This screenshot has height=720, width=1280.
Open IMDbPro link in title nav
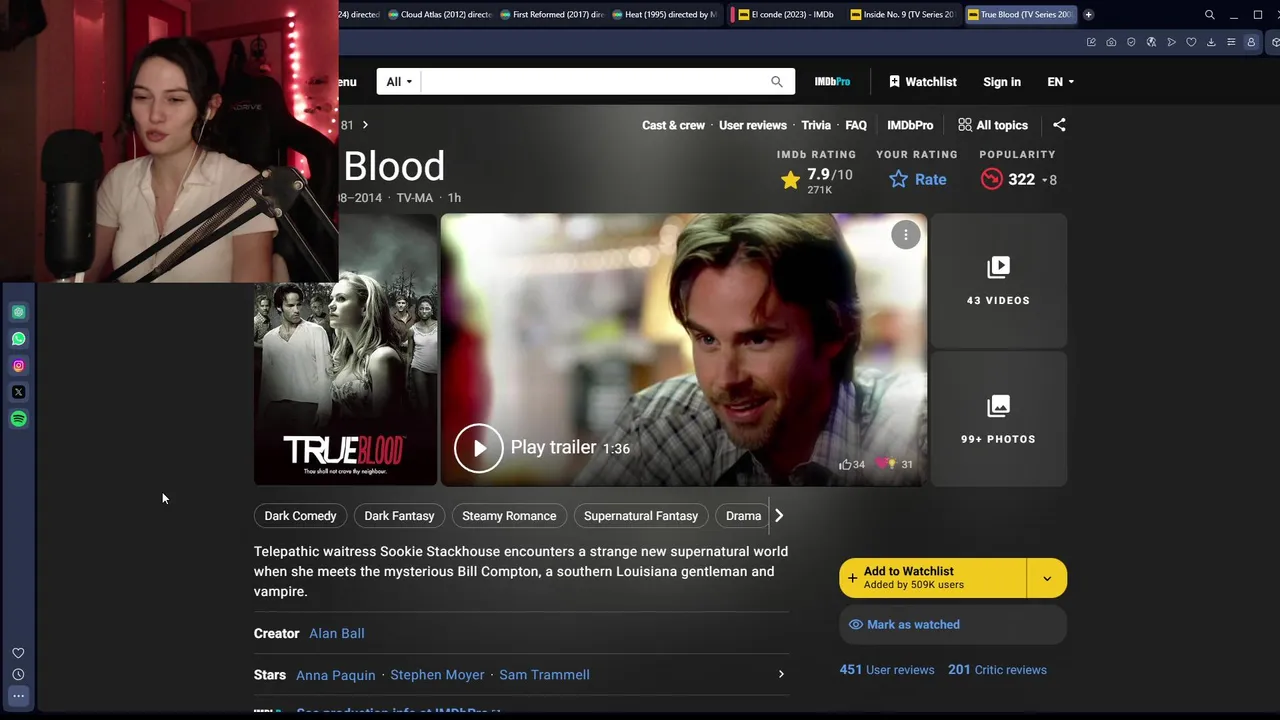click(910, 125)
